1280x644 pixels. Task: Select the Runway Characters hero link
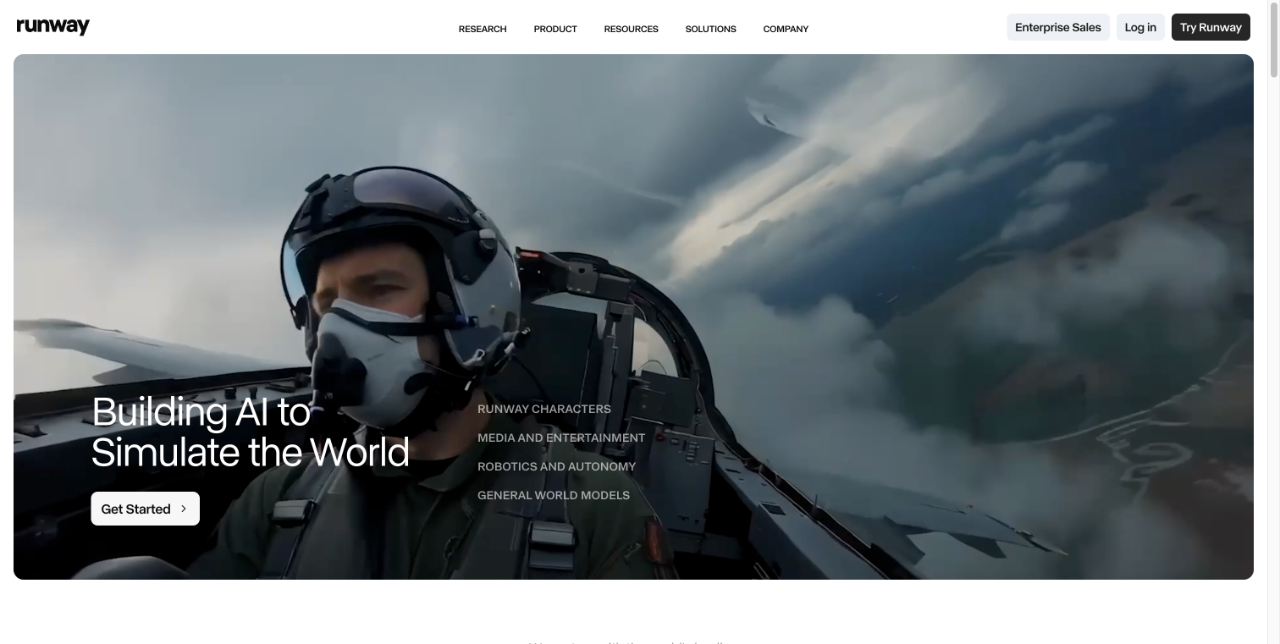544,409
